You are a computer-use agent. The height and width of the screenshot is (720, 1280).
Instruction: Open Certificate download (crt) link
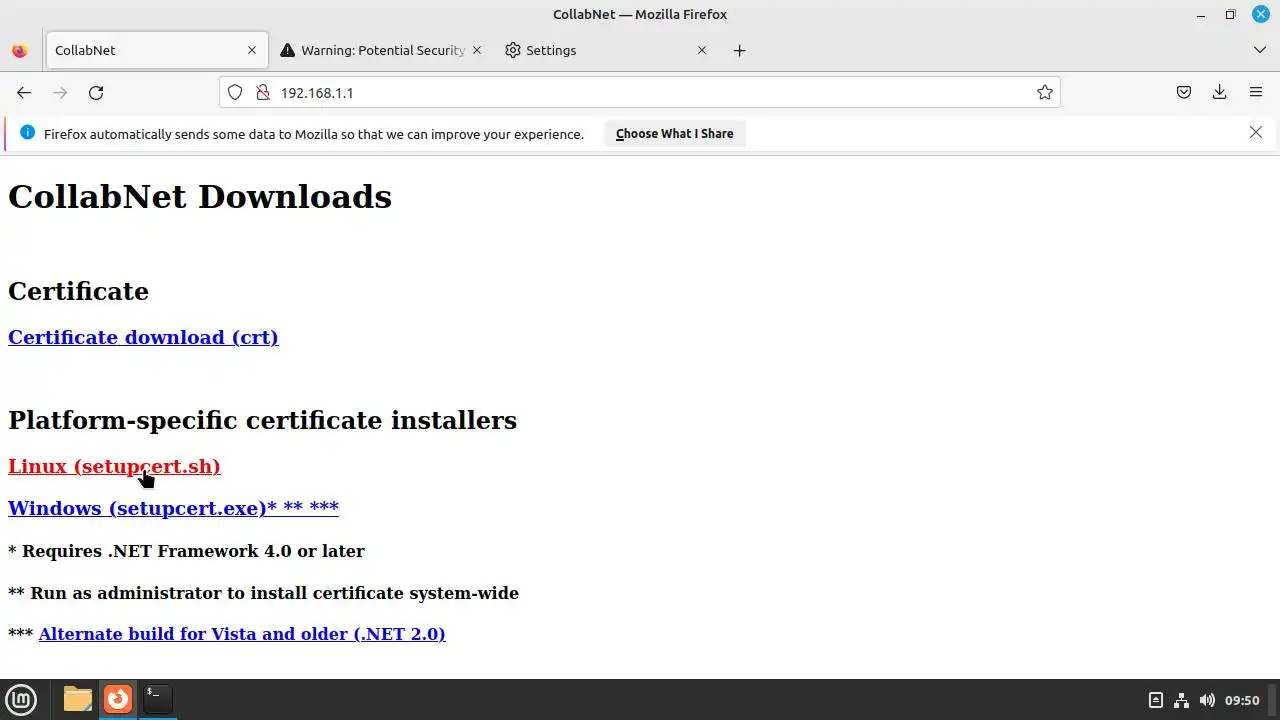(143, 337)
